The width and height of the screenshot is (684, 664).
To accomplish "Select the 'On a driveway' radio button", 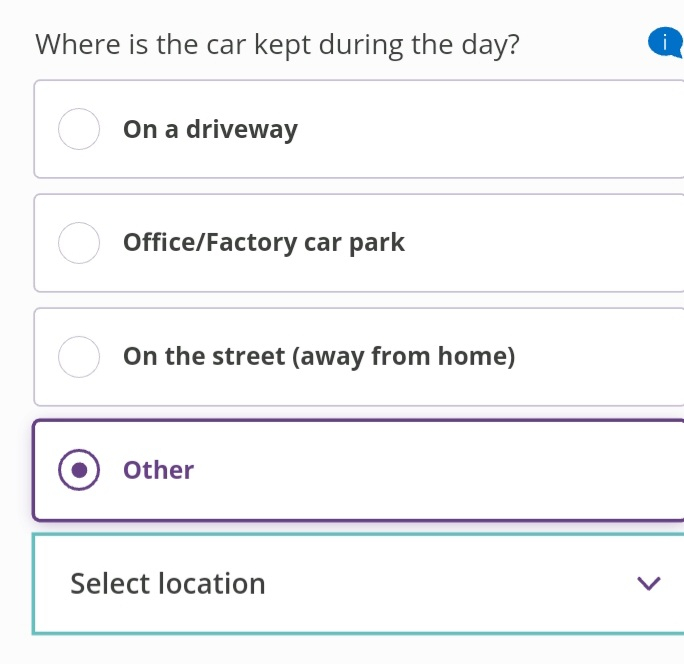I will [79, 129].
